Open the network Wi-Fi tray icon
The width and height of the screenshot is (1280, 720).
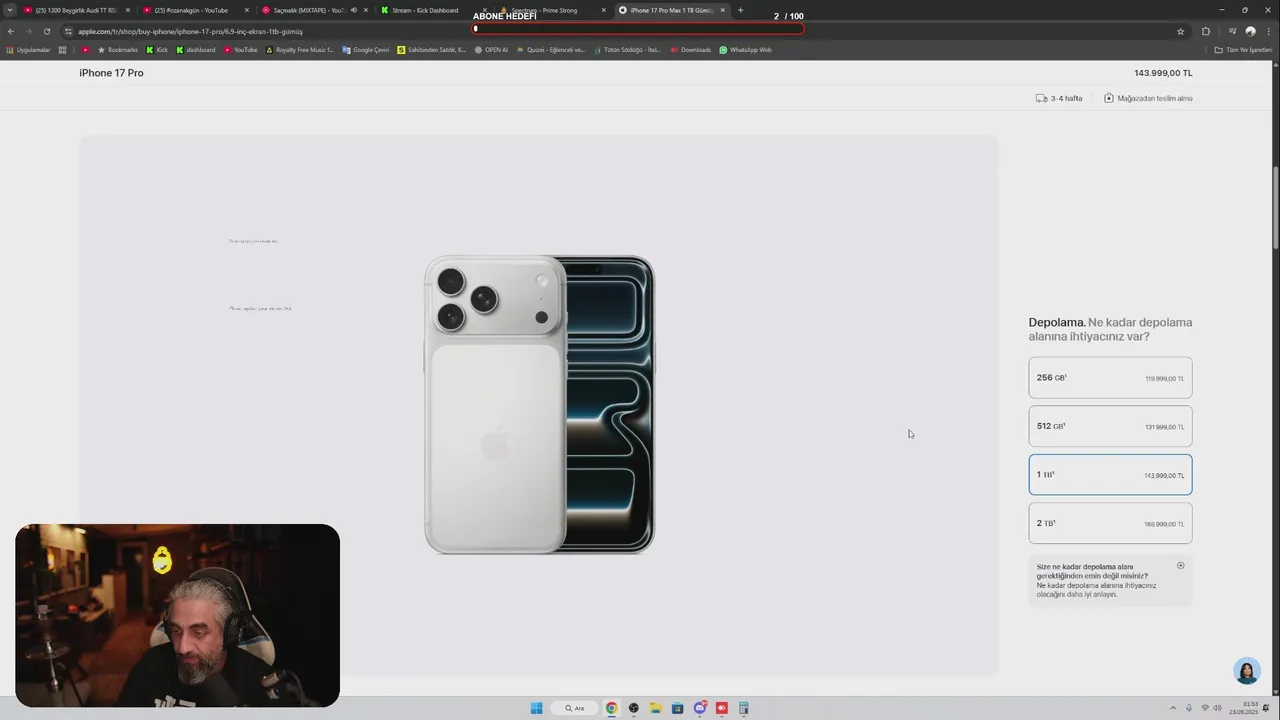point(1205,708)
